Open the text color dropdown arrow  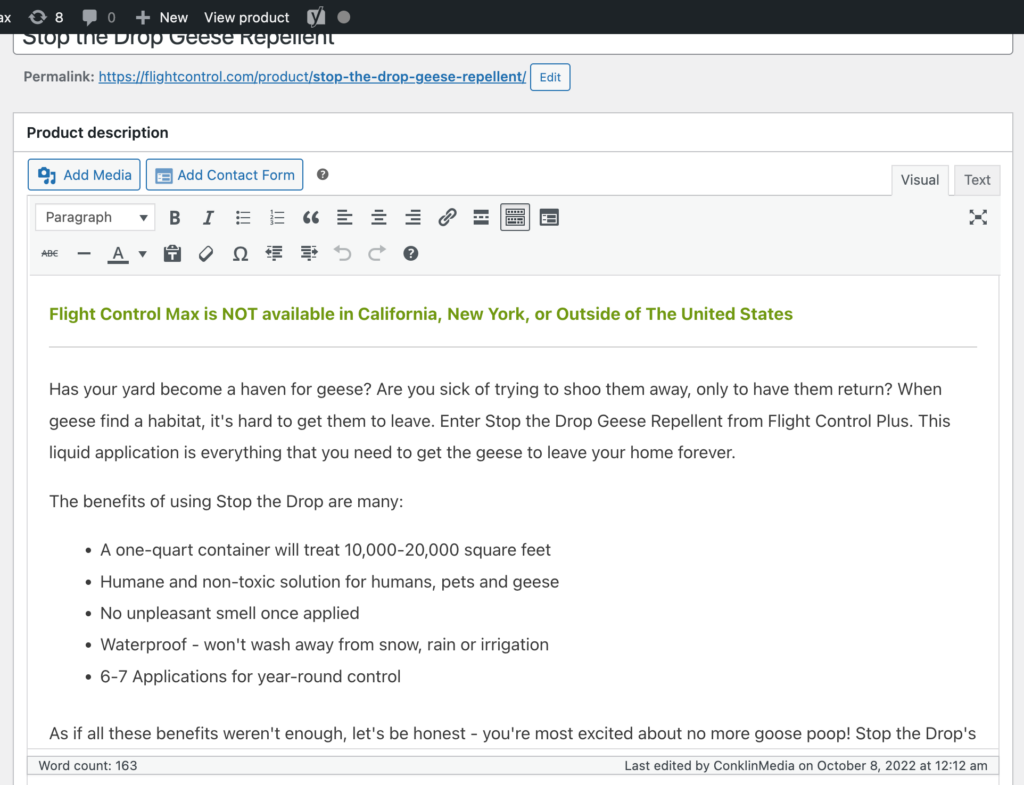[142, 253]
